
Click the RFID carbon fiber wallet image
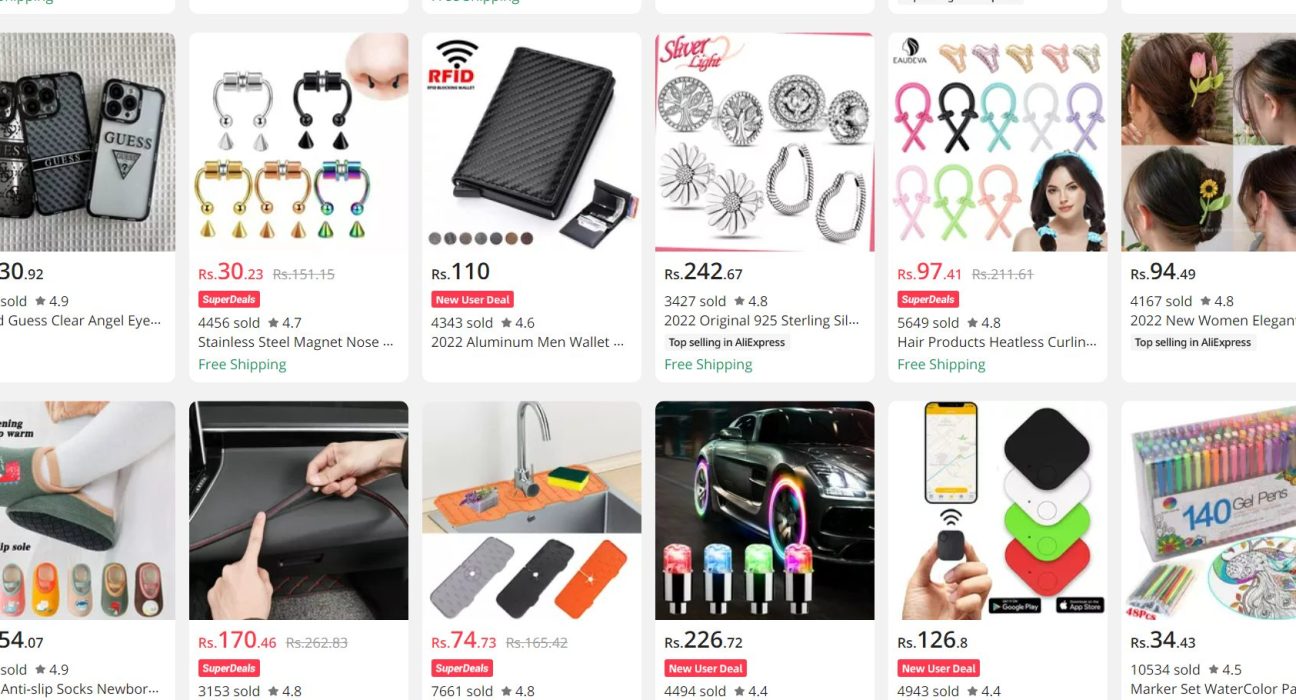coord(532,142)
